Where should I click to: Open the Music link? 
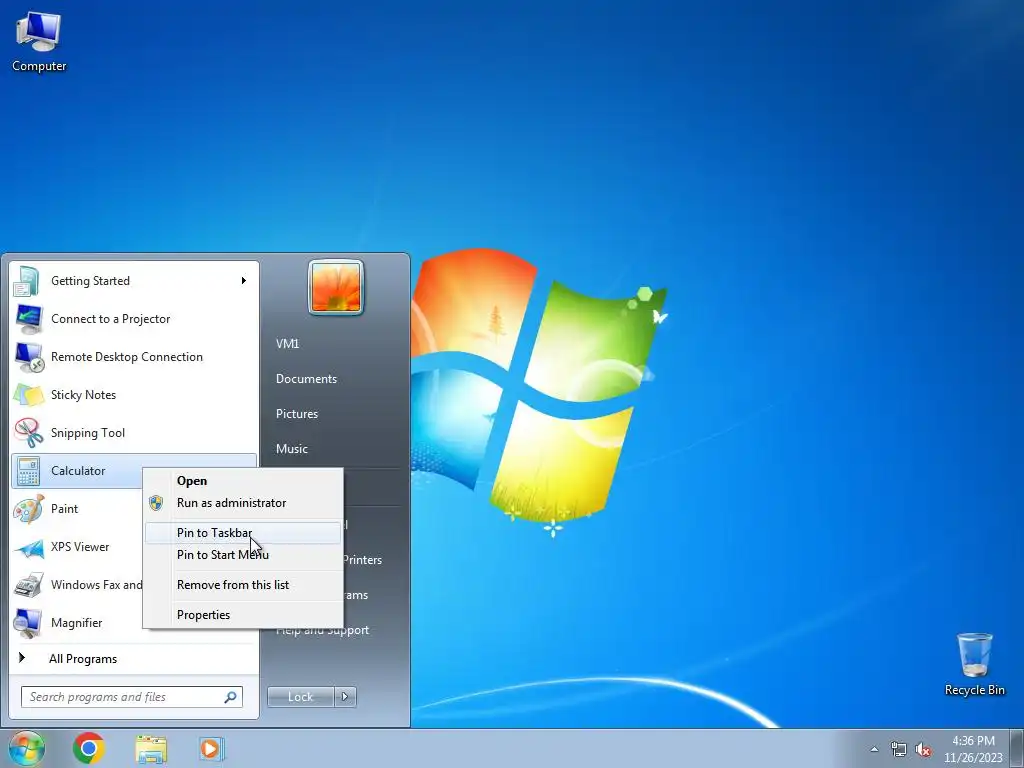[291, 449]
